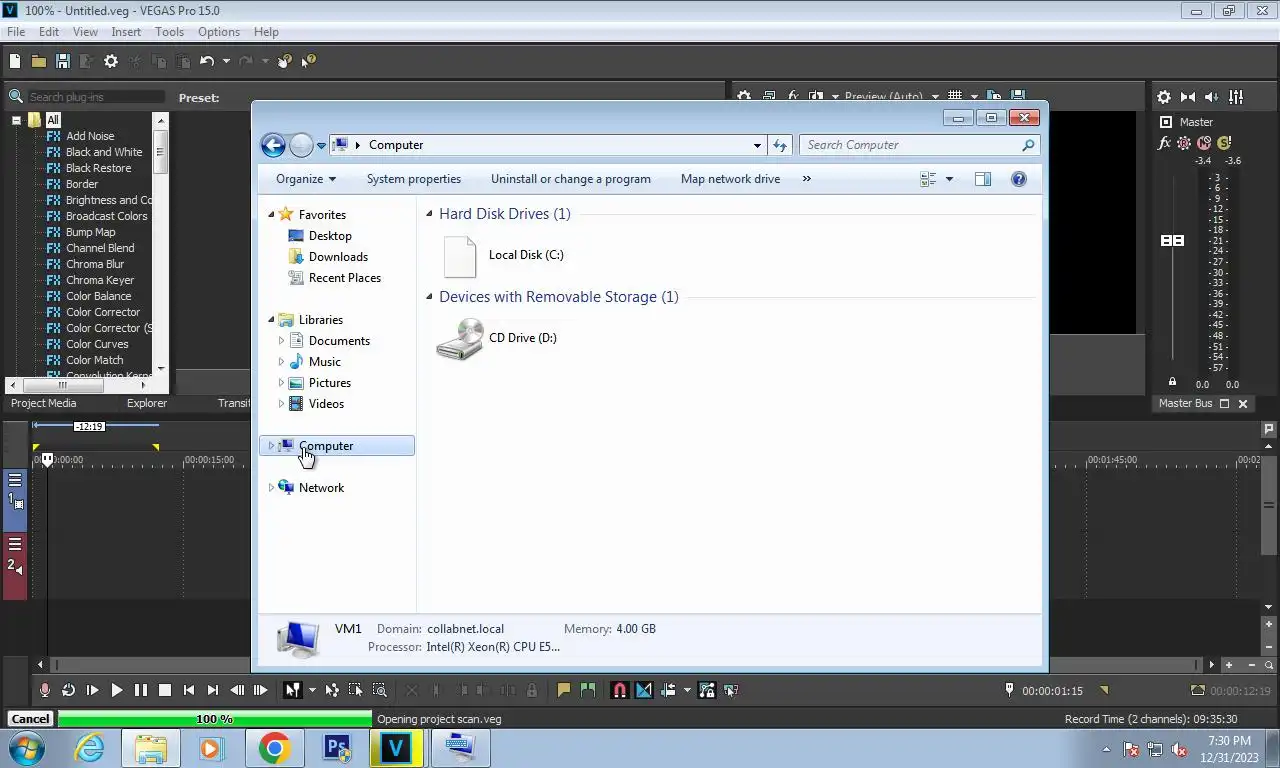Select the Envelope Edit tool icon

332,690
